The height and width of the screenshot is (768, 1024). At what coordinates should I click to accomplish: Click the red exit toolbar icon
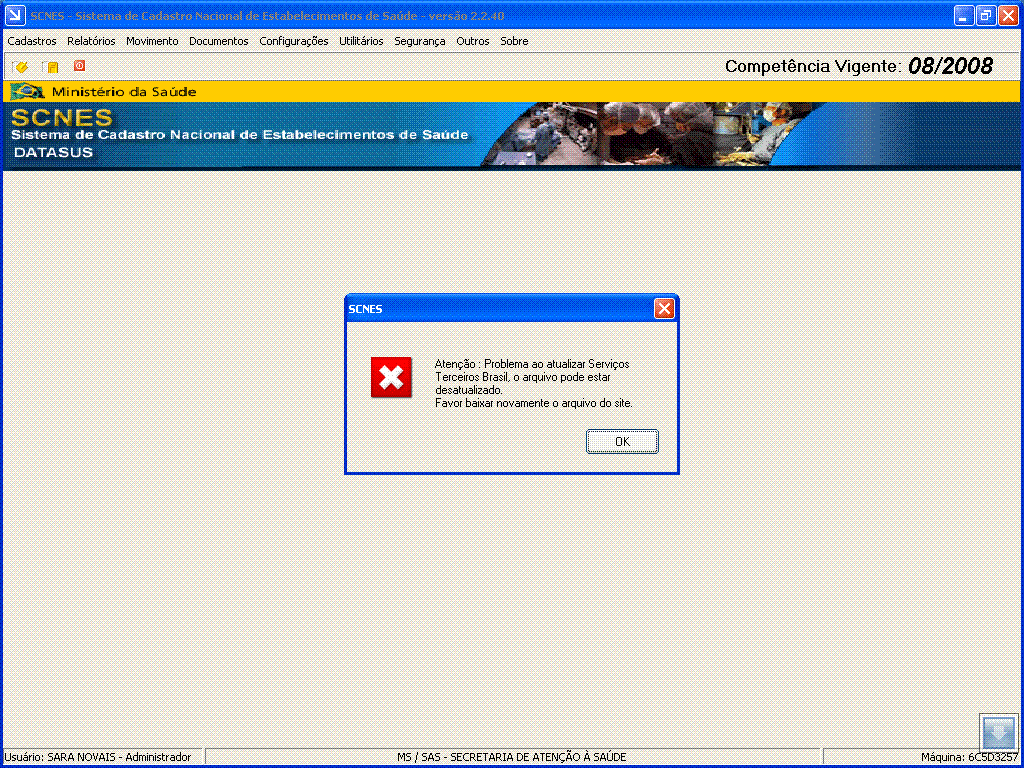click(79, 65)
